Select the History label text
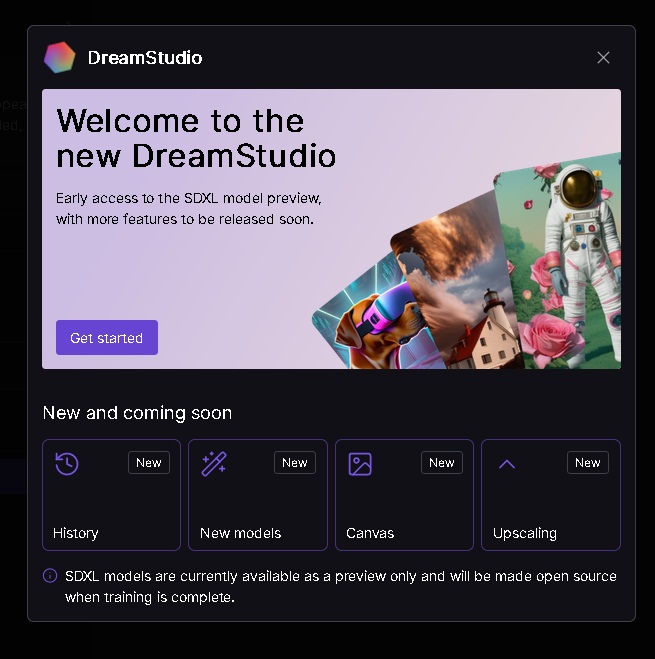The image size is (655, 659). [x=76, y=533]
